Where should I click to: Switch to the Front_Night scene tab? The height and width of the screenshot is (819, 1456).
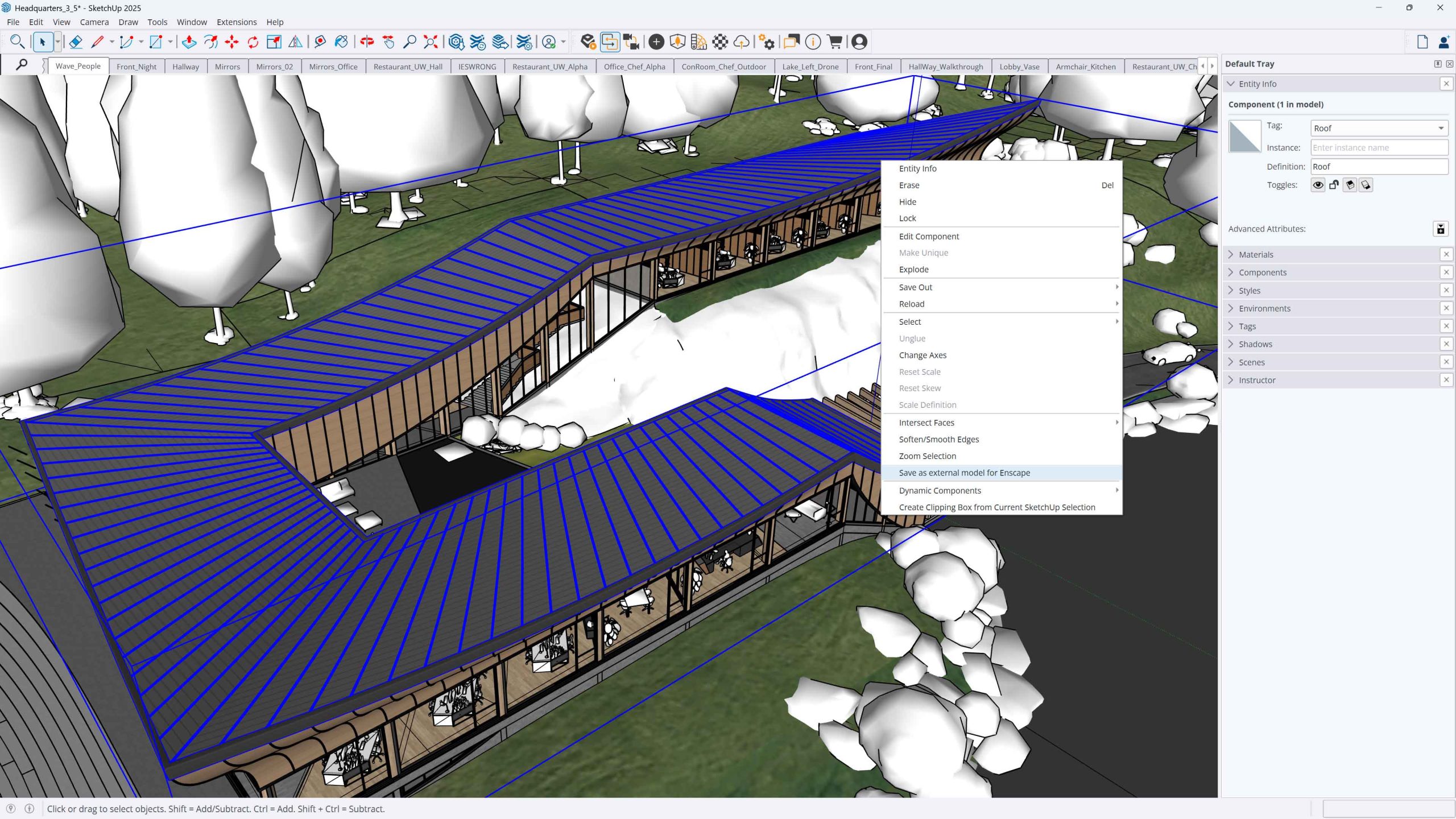[136, 66]
